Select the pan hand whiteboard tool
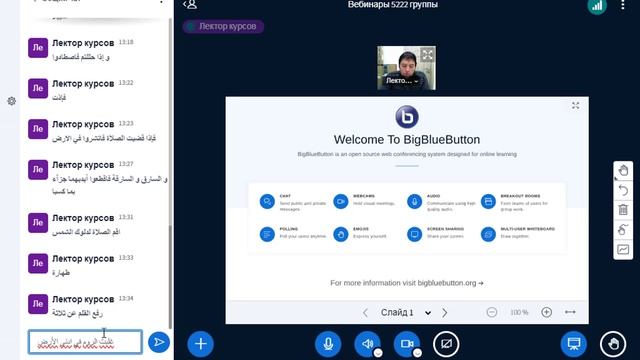 coord(623,171)
